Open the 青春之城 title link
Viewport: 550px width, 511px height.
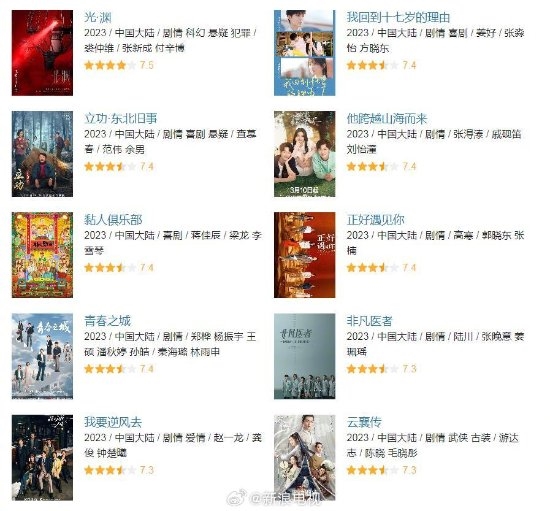(x=107, y=321)
